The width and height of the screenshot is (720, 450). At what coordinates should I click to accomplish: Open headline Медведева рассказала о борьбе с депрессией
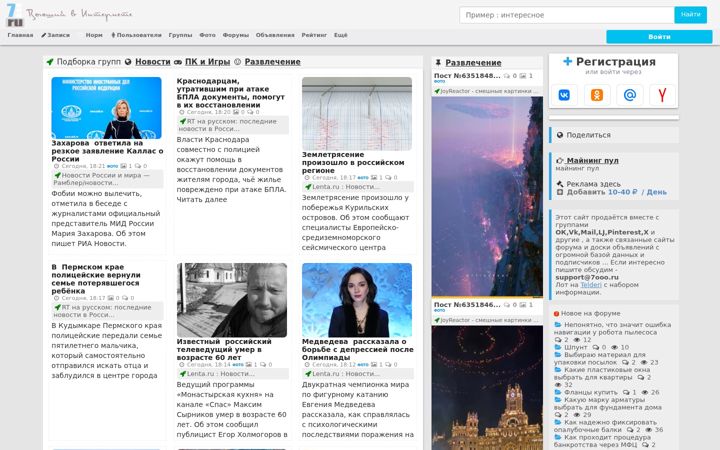click(358, 349)
